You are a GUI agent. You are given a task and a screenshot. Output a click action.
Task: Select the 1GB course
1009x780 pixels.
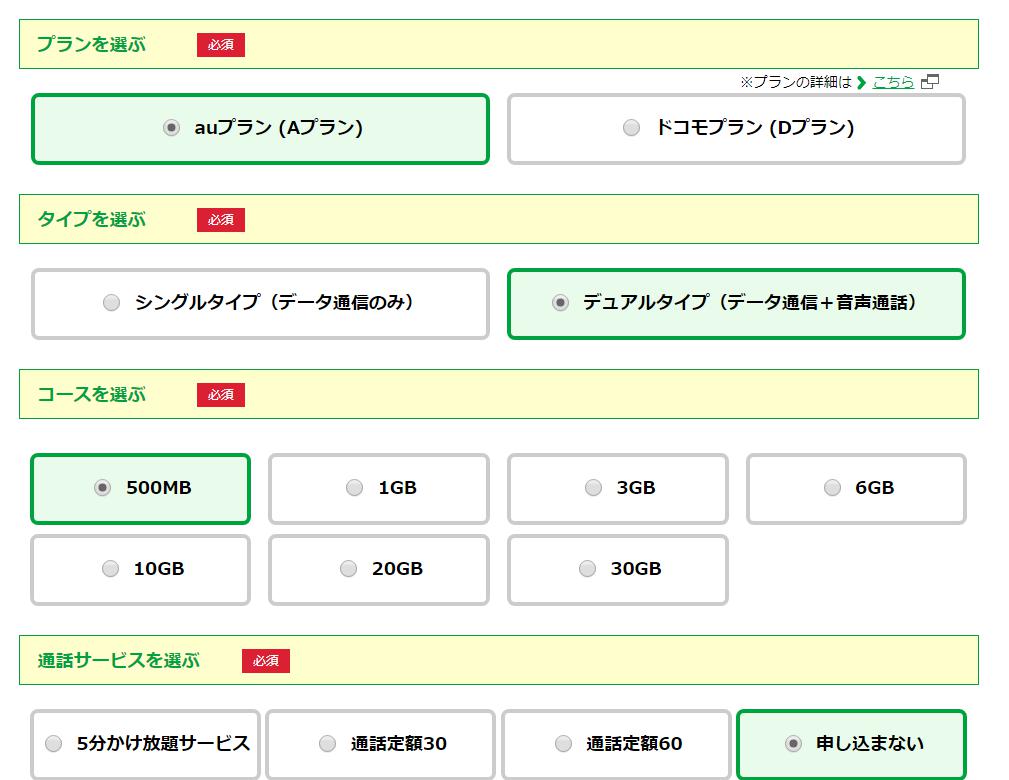click(379, 488)
